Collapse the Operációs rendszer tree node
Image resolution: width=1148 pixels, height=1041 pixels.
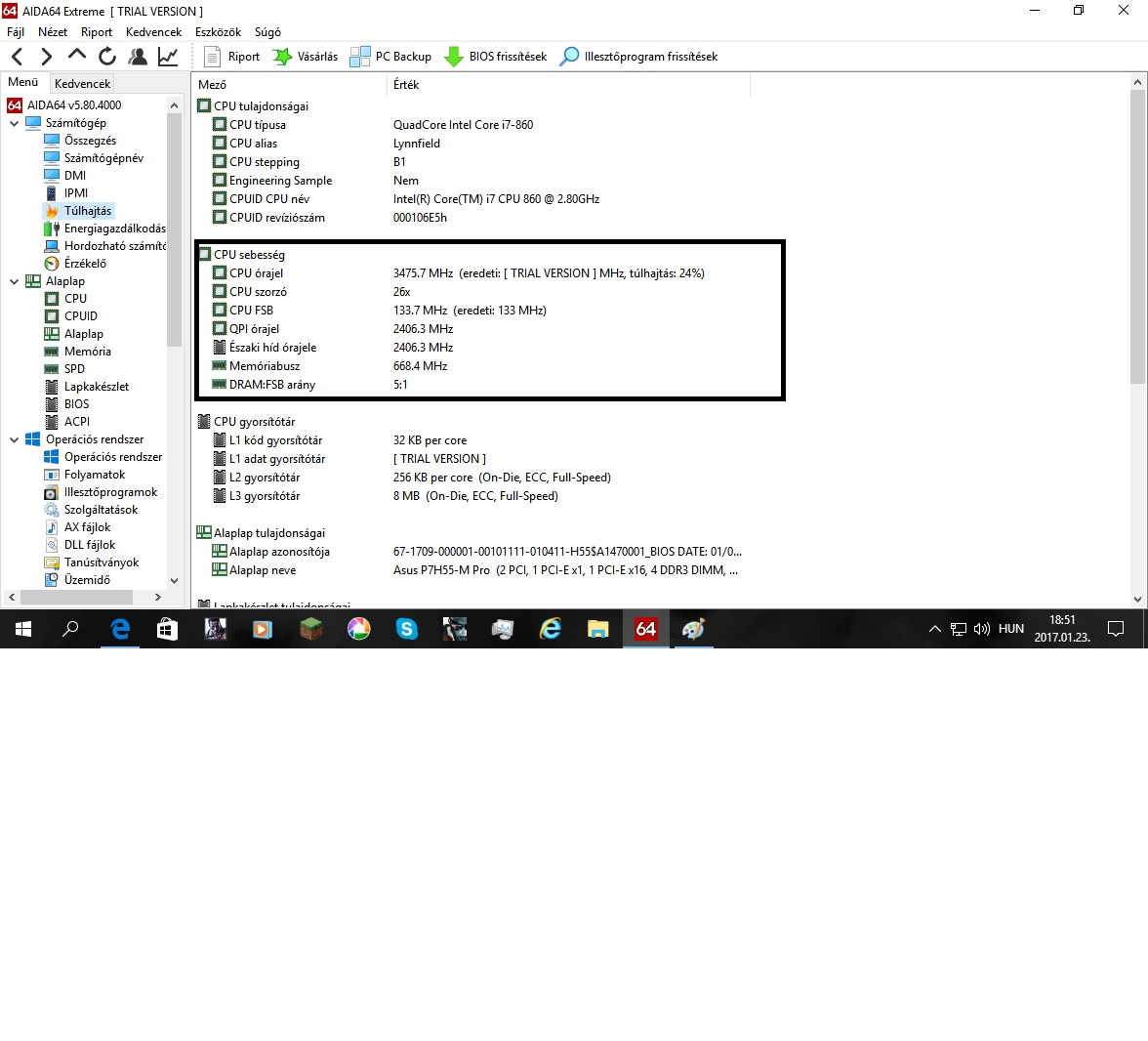[x=14, y=439]
